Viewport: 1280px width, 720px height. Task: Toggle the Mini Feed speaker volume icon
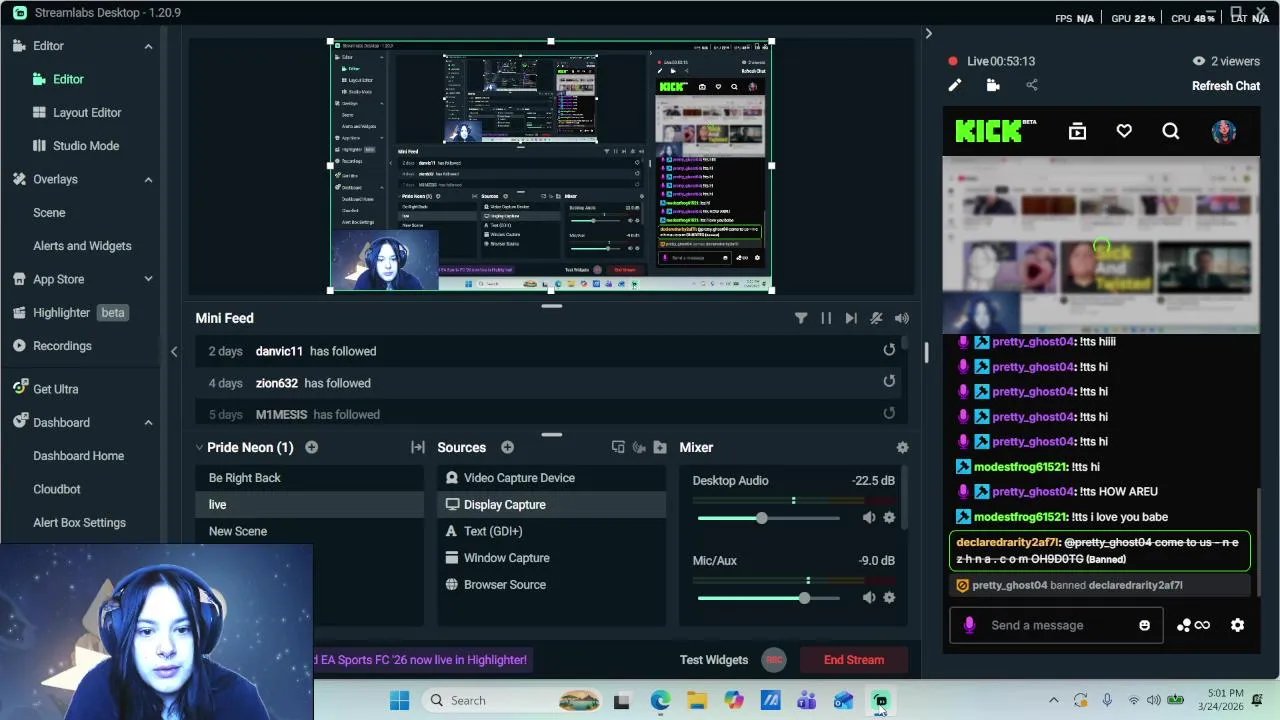[x=902, y=318]
